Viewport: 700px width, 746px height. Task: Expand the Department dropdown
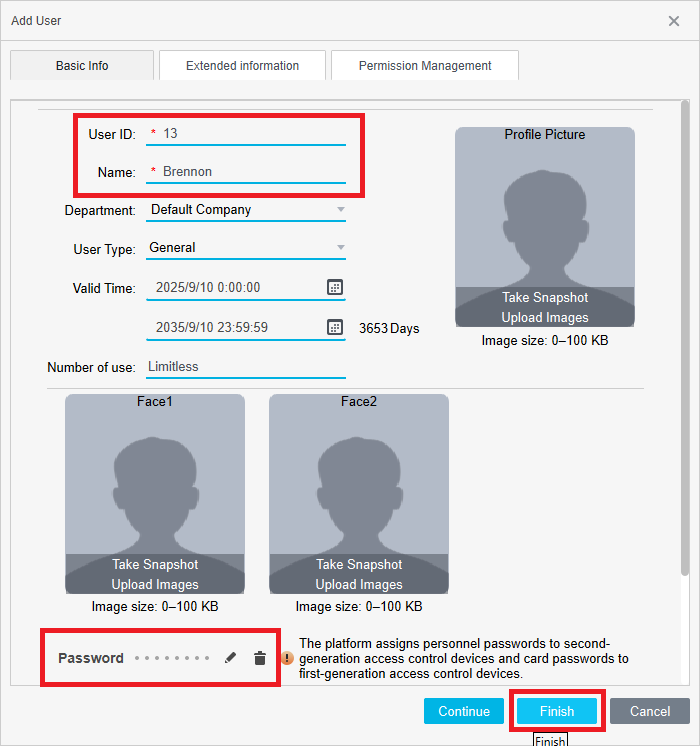(x=340, y=210)
